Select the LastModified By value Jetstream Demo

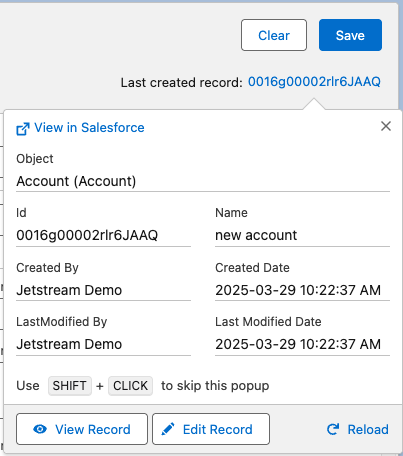pos(69,344)
